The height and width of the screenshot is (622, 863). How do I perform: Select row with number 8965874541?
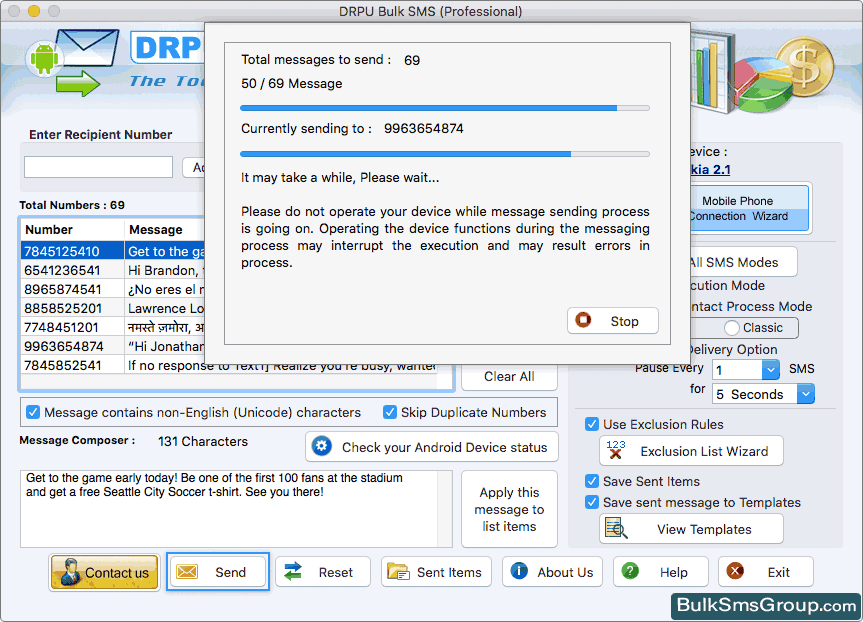pos(112,289)
